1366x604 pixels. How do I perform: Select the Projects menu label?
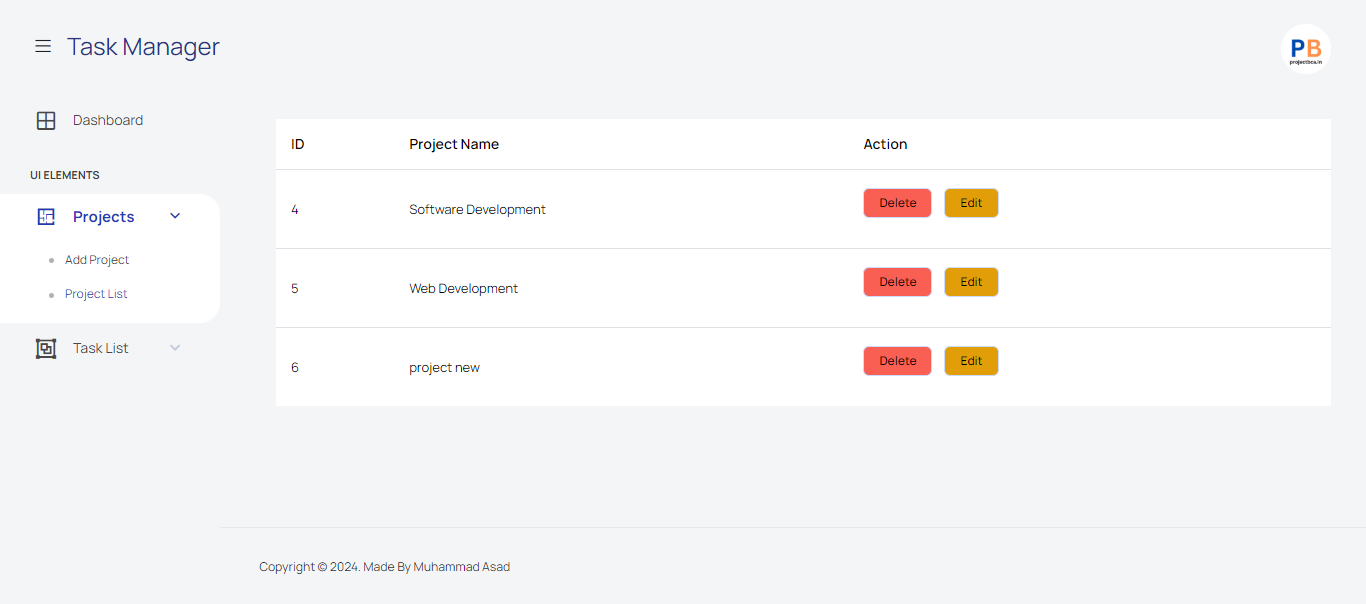(104, 217)
